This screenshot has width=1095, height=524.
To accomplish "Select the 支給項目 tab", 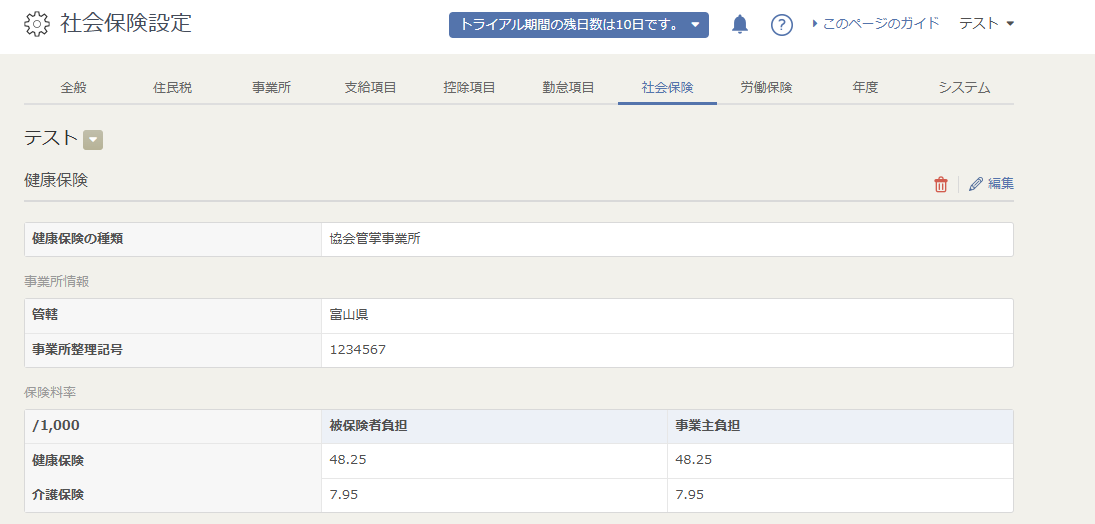I will click(371, 88).
